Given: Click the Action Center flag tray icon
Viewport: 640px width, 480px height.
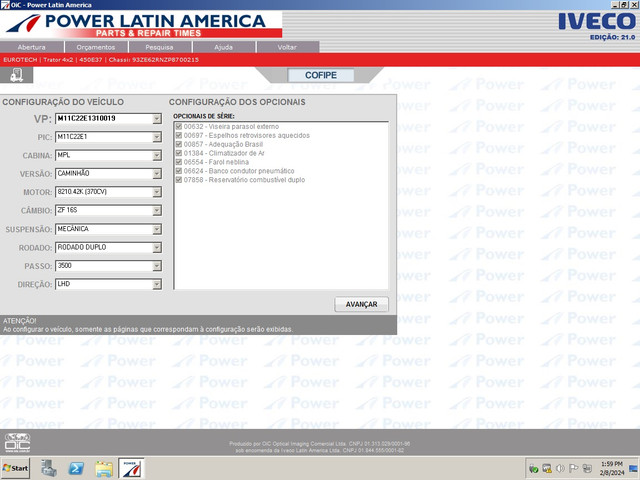Looking at the screenshot, I should point(573,468).
